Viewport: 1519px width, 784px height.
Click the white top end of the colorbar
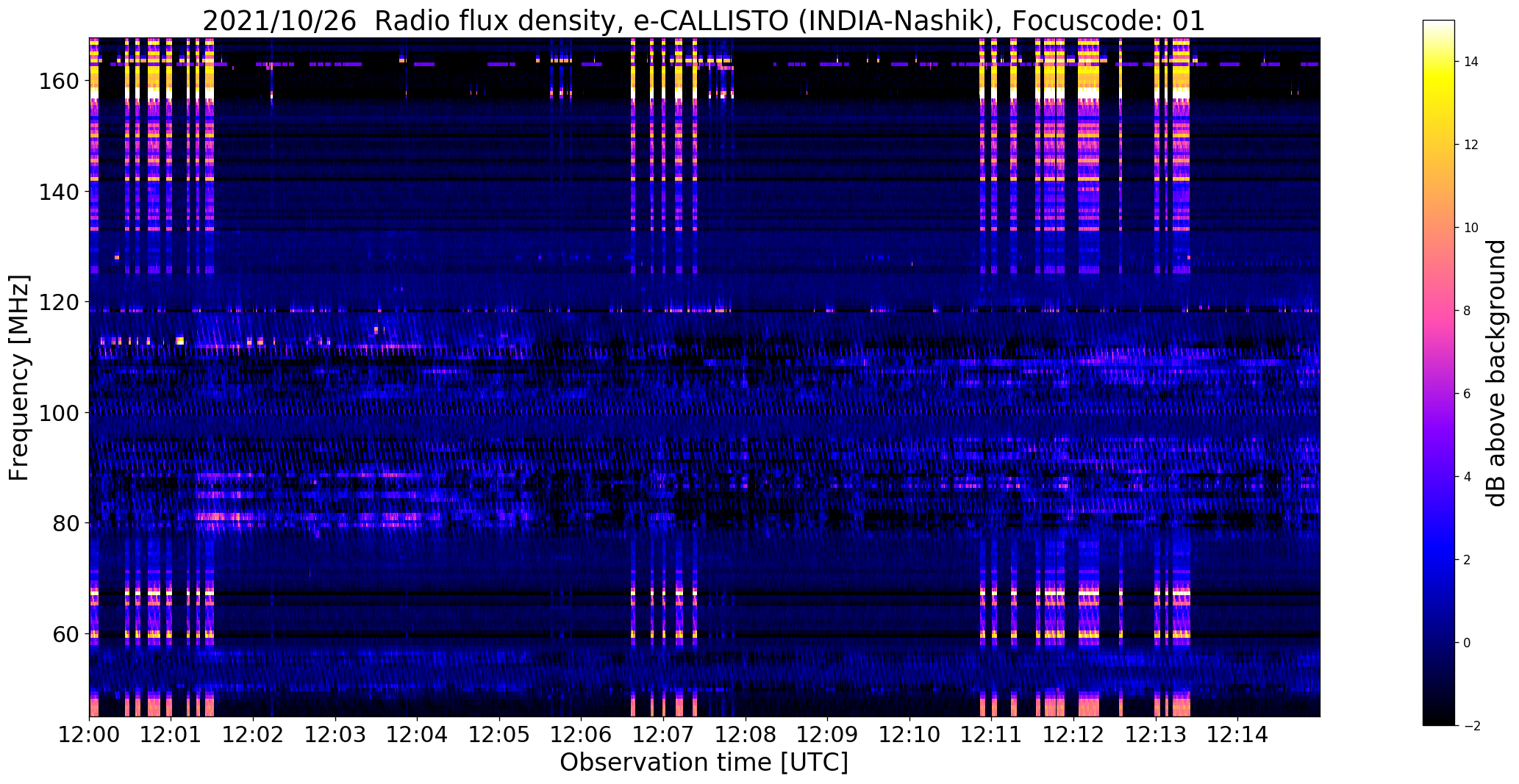[x=1439, y=25]
